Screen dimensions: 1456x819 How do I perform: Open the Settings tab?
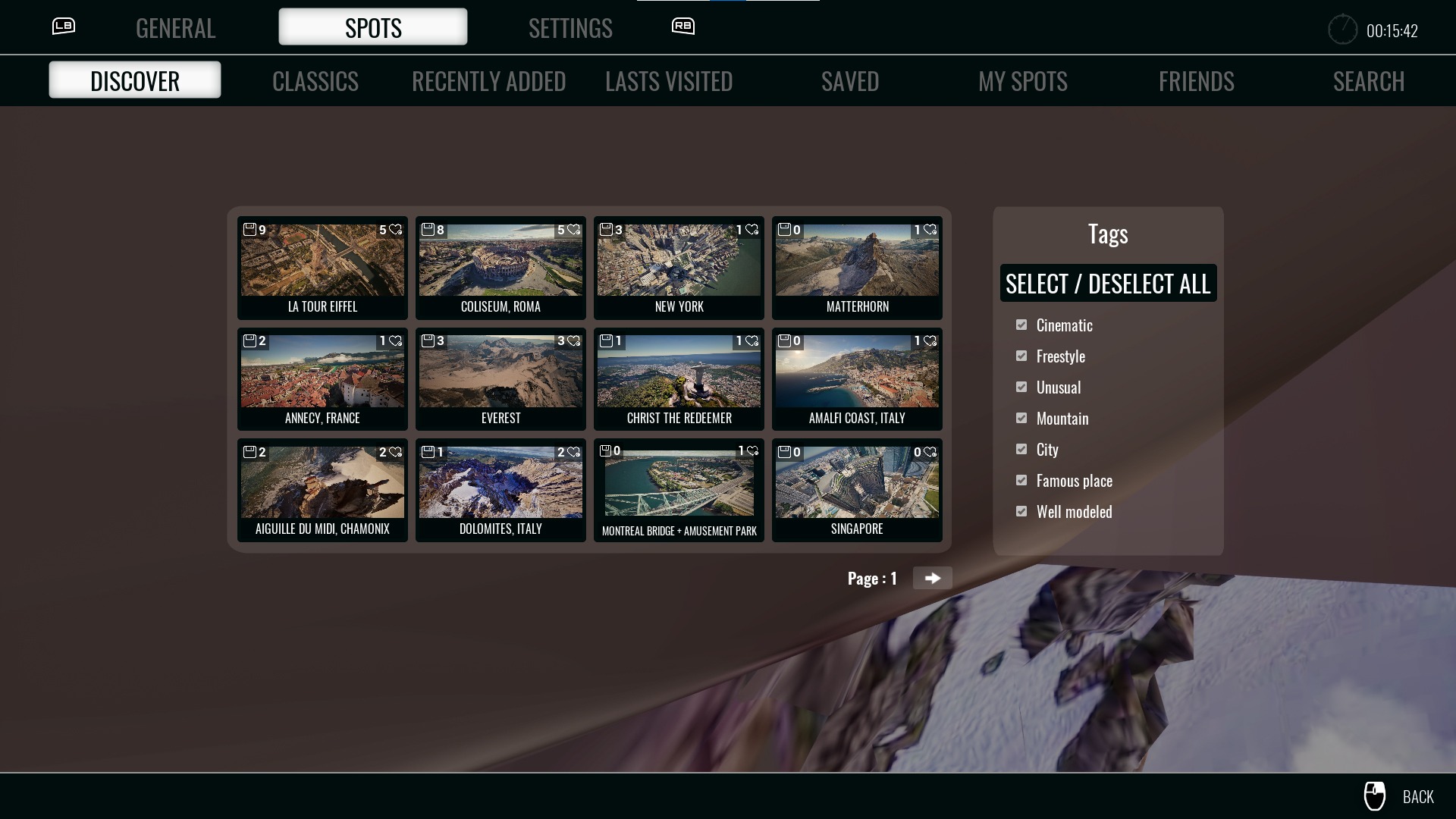click(x=570, y=28)
